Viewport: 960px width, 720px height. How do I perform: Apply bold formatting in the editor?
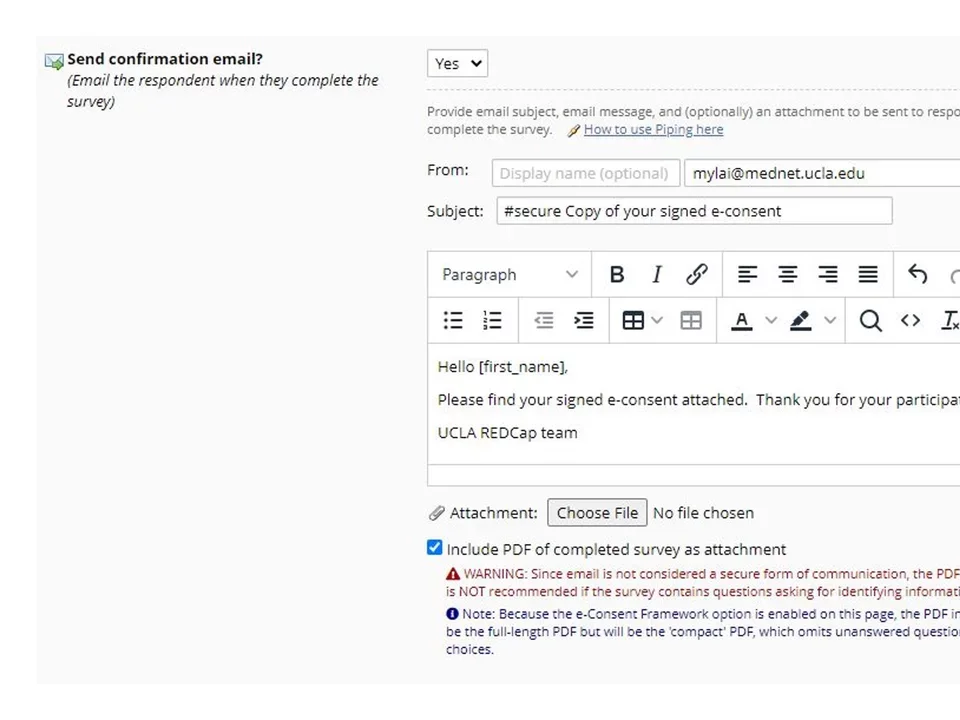click(617, 274)
